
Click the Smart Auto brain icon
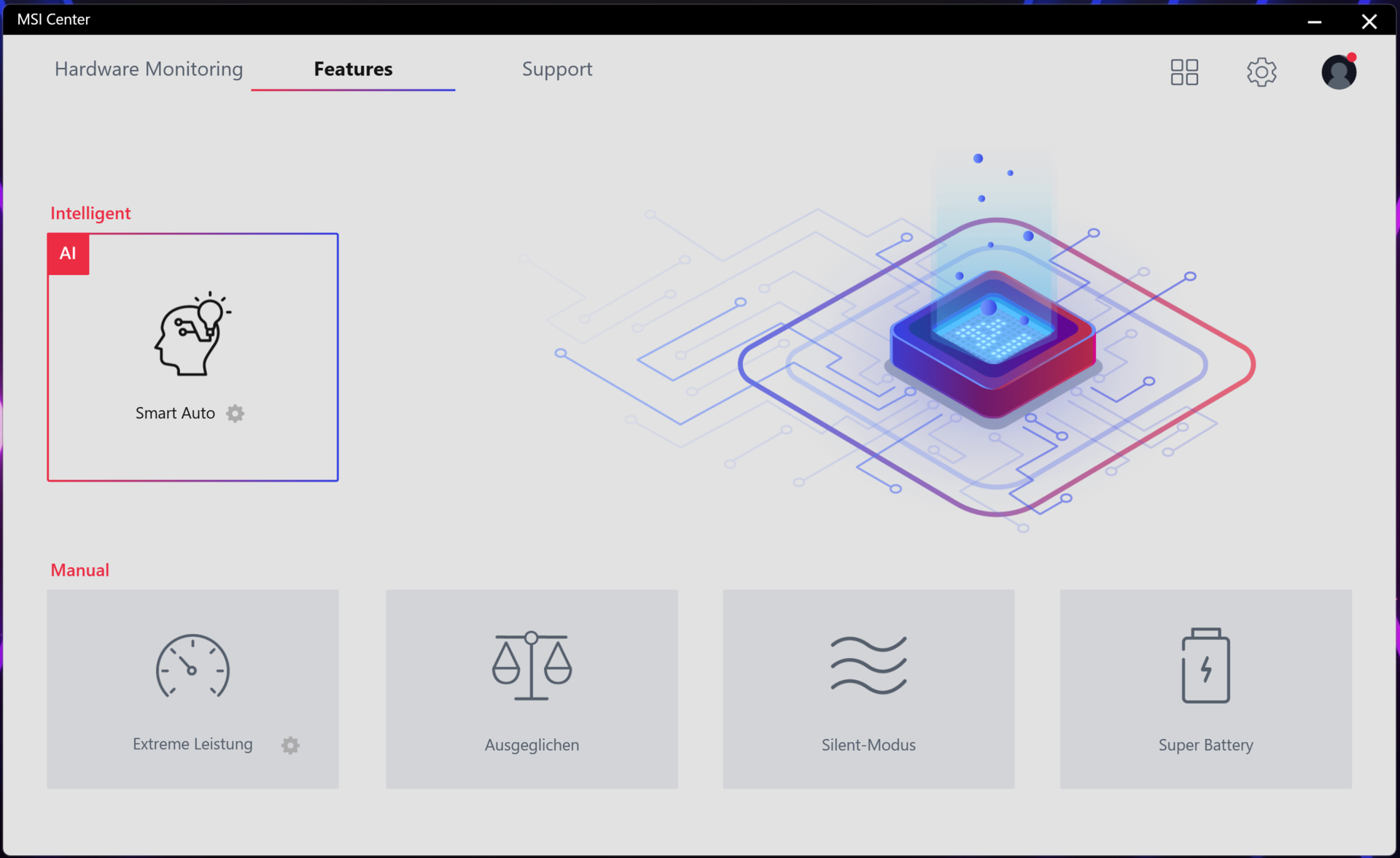point(192,334)
